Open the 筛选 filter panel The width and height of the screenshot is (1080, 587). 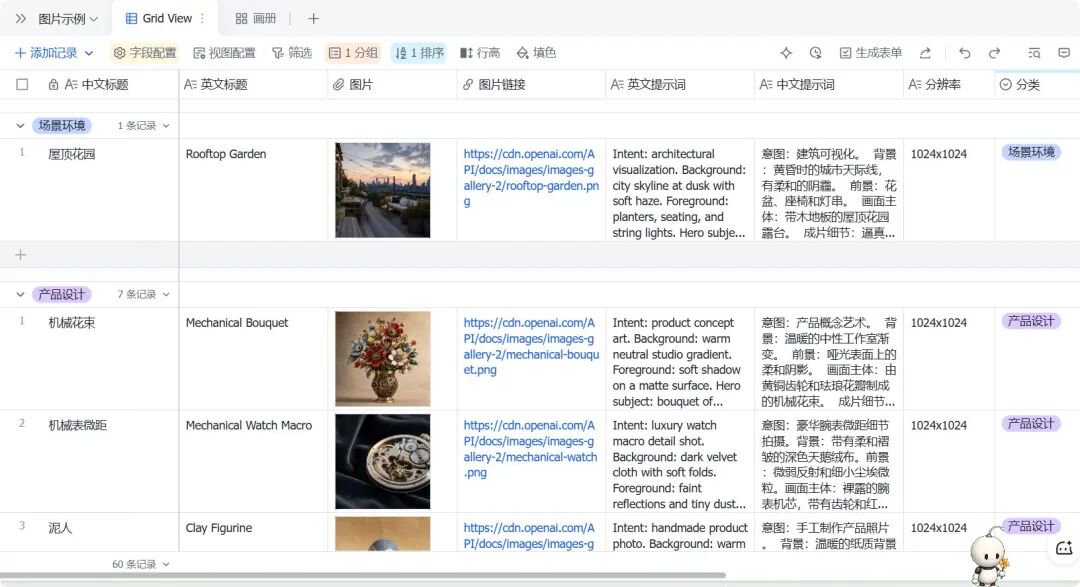click(x=292, y=53)
